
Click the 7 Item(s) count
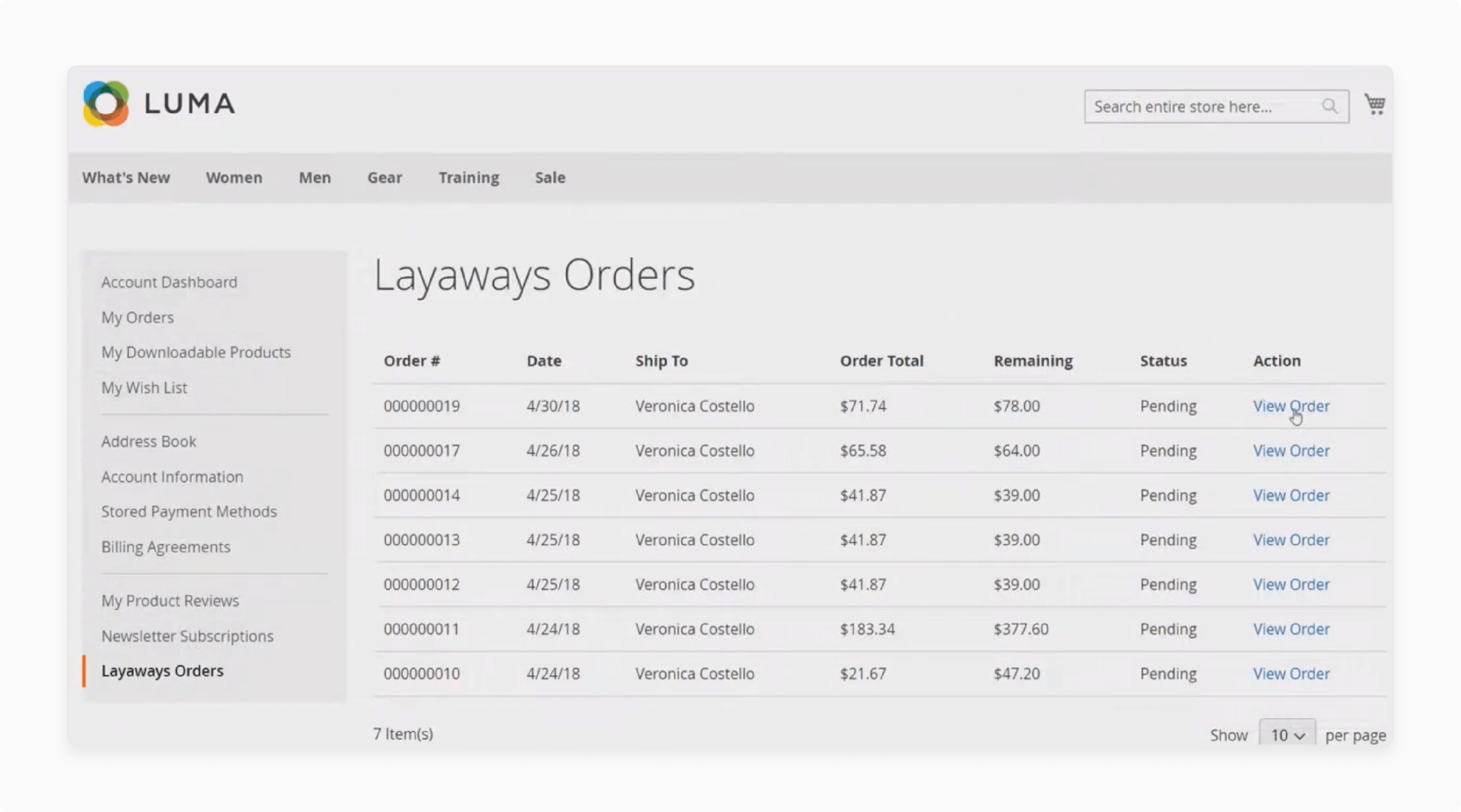(x=403, y=734)
